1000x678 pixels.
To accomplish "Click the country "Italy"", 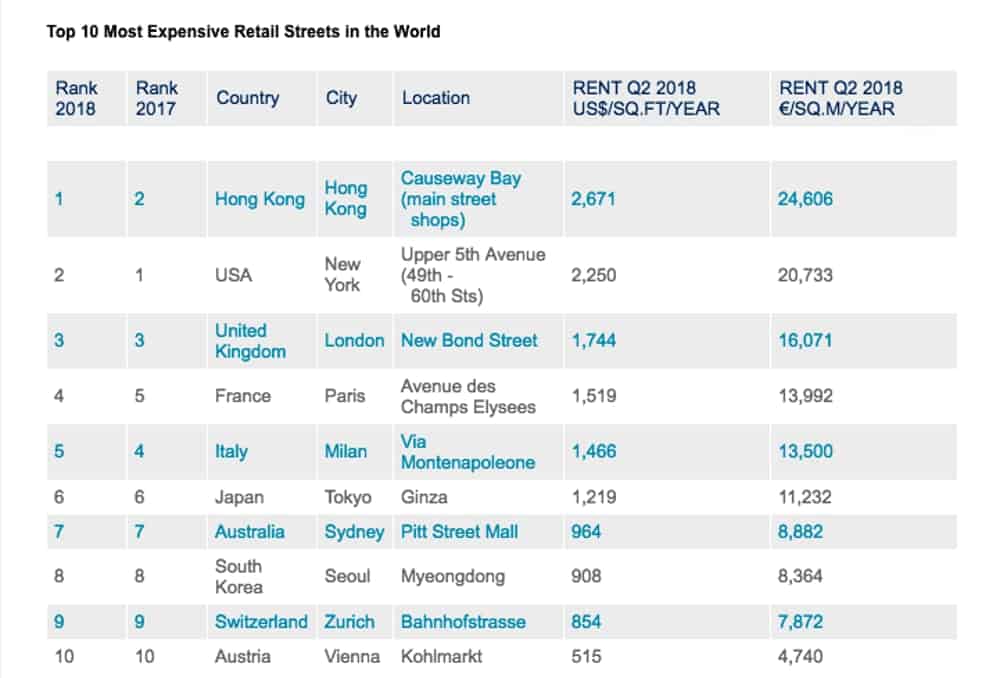I will coord(231,452).
